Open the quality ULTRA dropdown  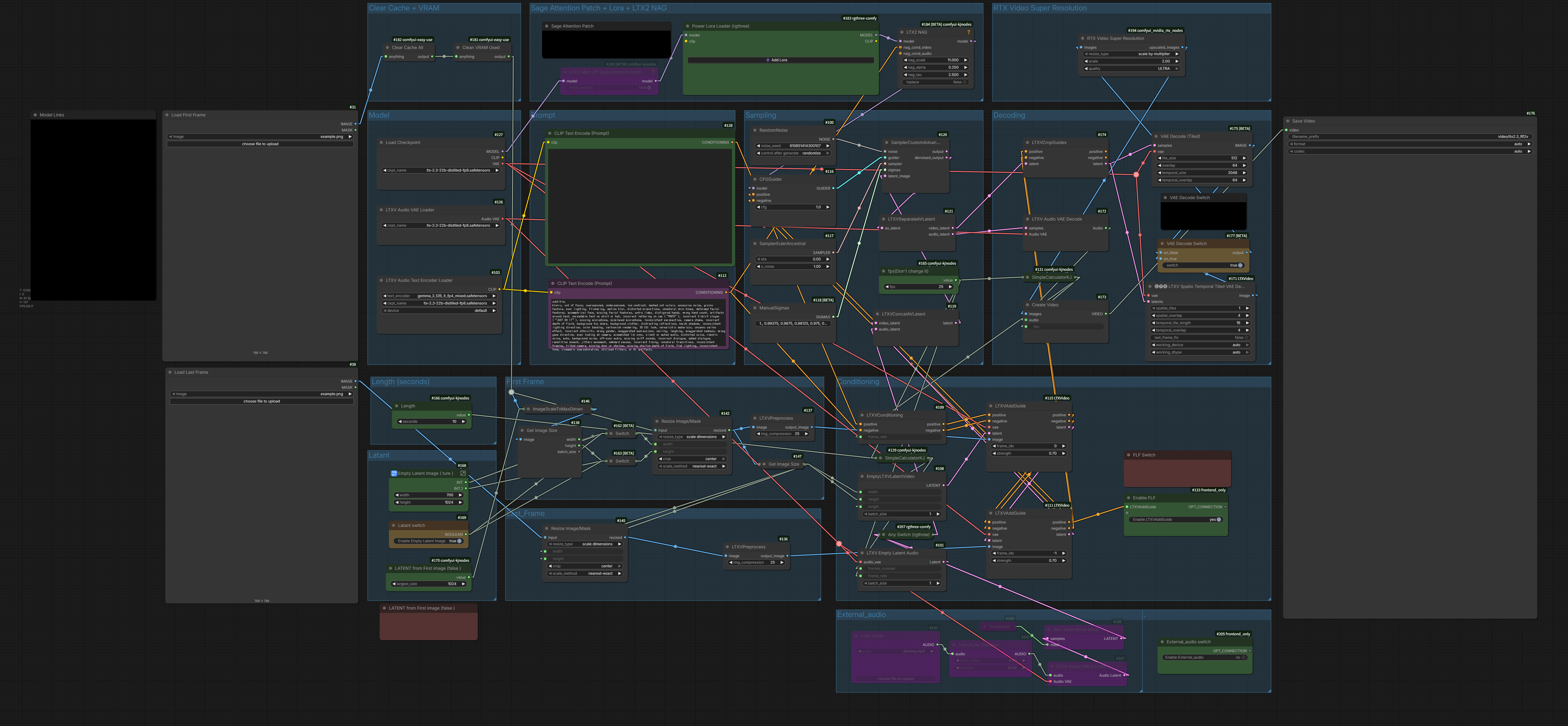point(1132,69)
